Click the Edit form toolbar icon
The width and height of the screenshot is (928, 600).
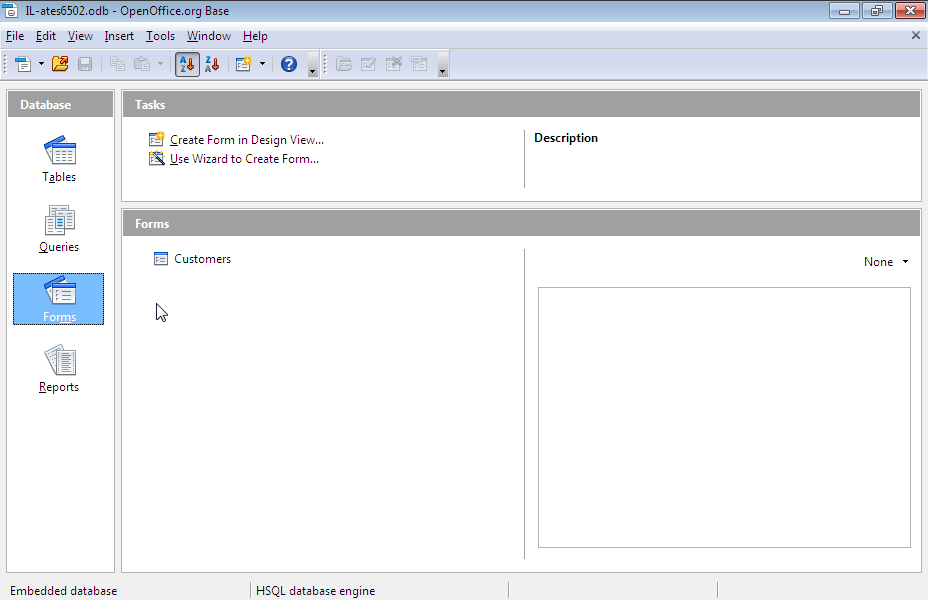pos(368,64)
